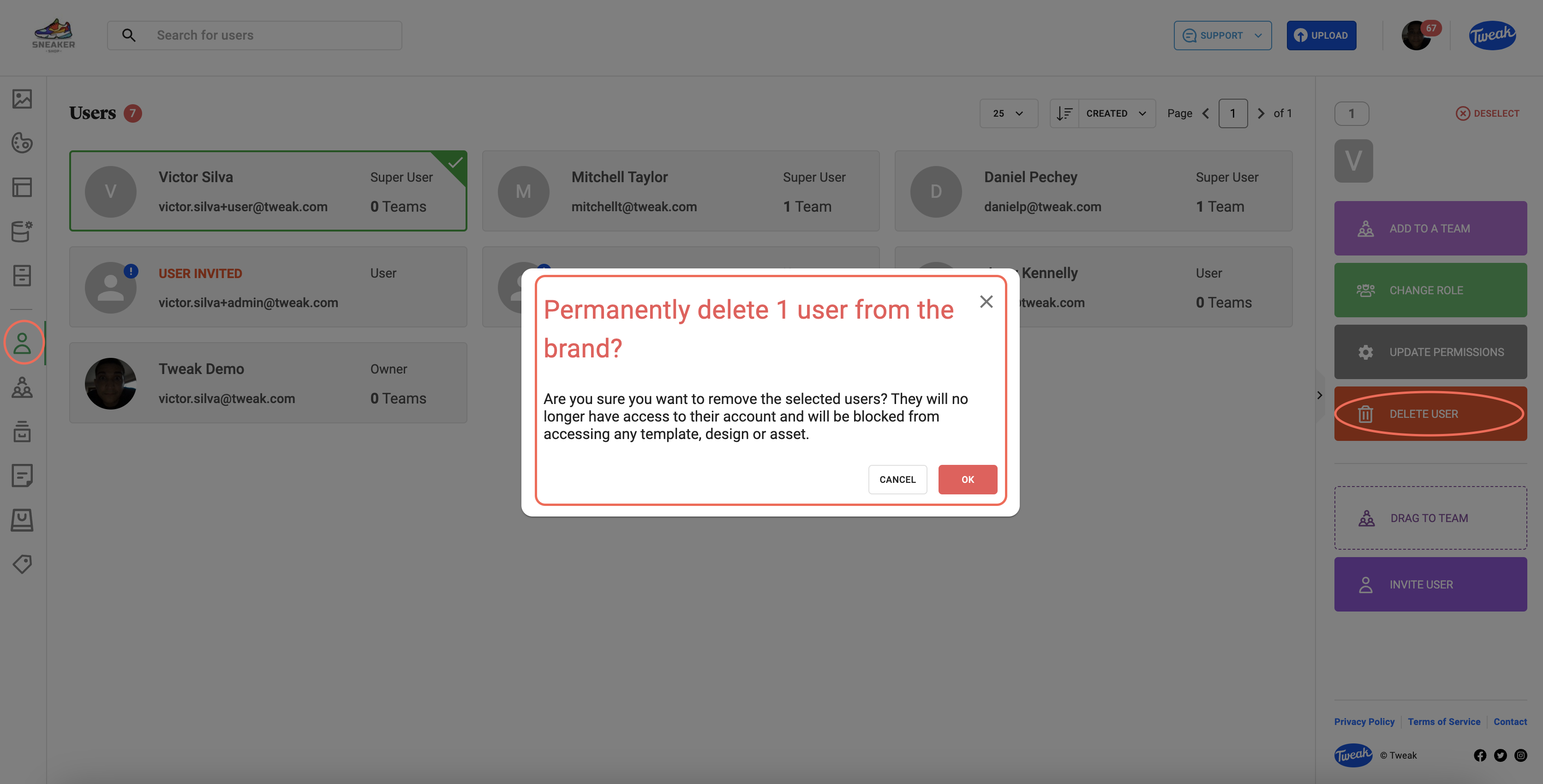Deselect the Victor Silva user card
The image size is (1543, 784).
tap(268, 191)
